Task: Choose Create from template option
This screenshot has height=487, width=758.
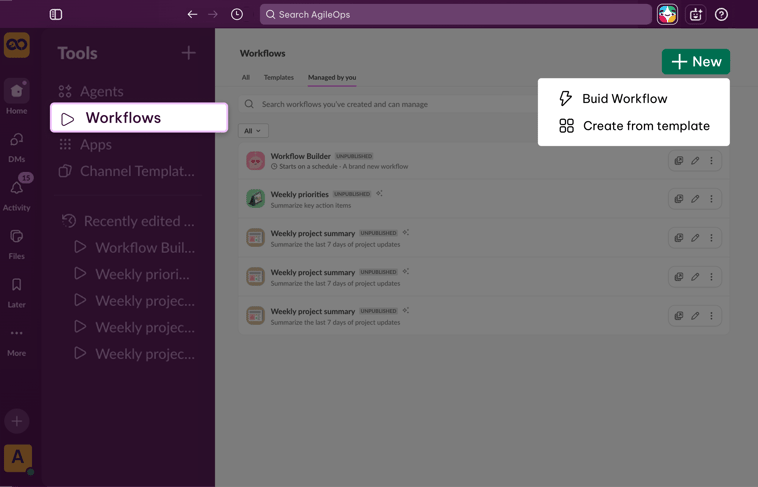Action: tap(633, 126)
